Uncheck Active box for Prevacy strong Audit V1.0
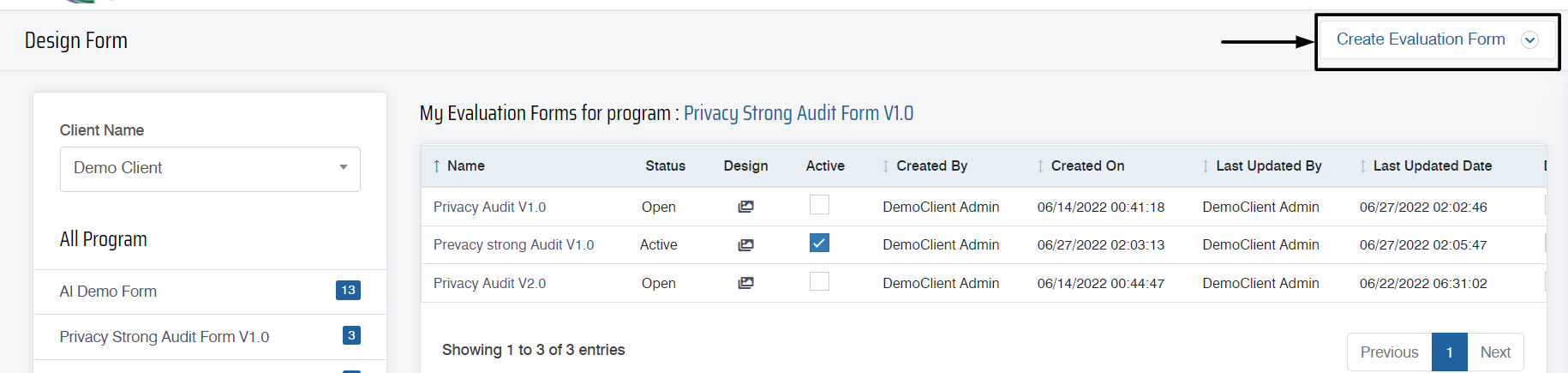1568x373 pixels. tap(819, 244)
